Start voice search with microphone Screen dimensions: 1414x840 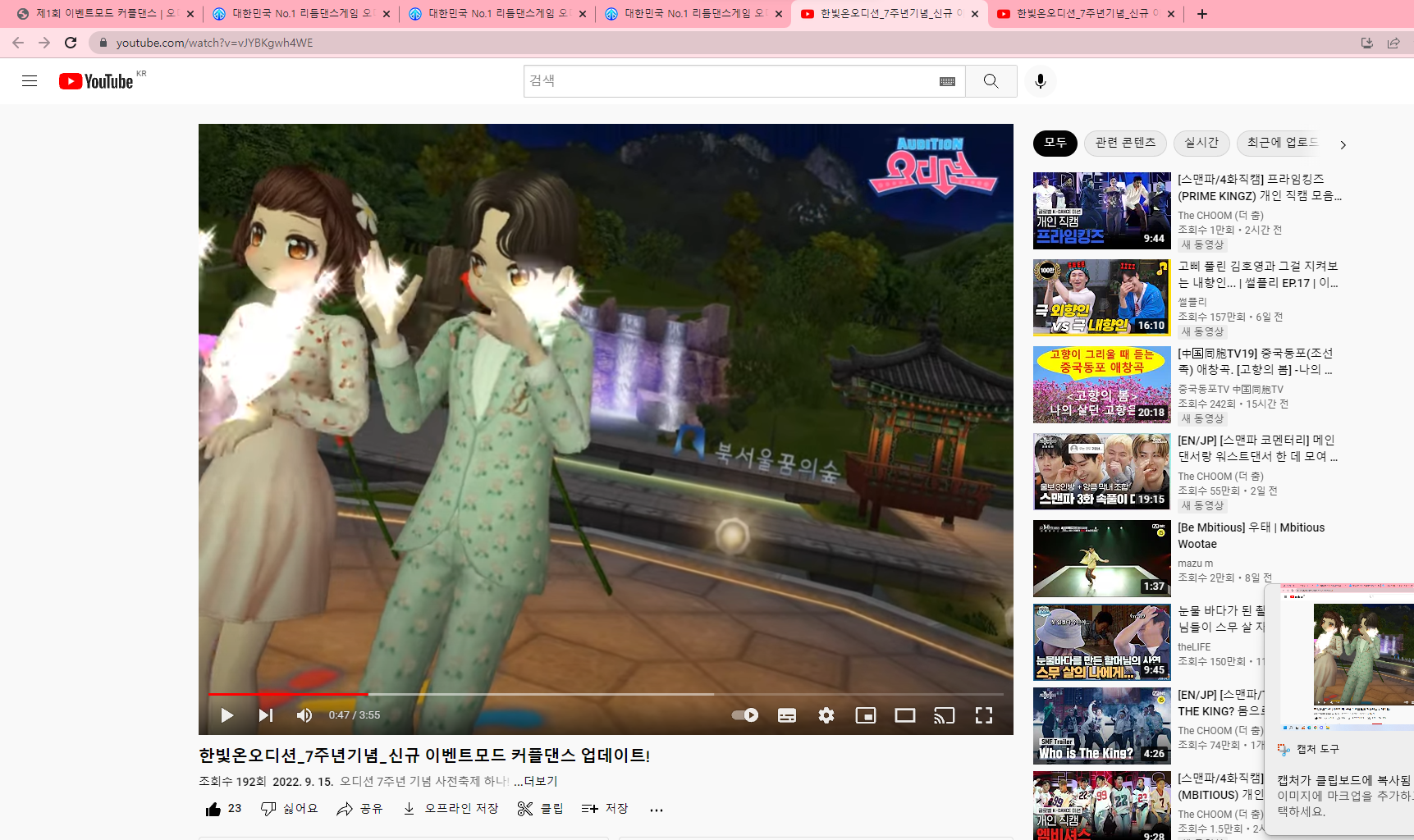(1040, 81)
